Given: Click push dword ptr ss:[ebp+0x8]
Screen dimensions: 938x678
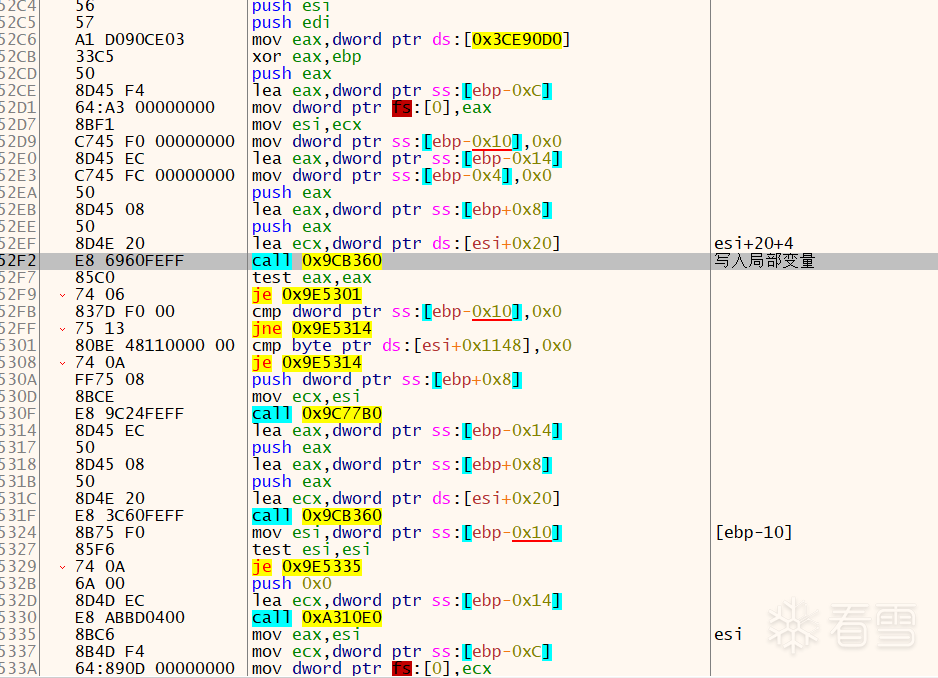Looking at the screenshot, I should pos(386,380).
